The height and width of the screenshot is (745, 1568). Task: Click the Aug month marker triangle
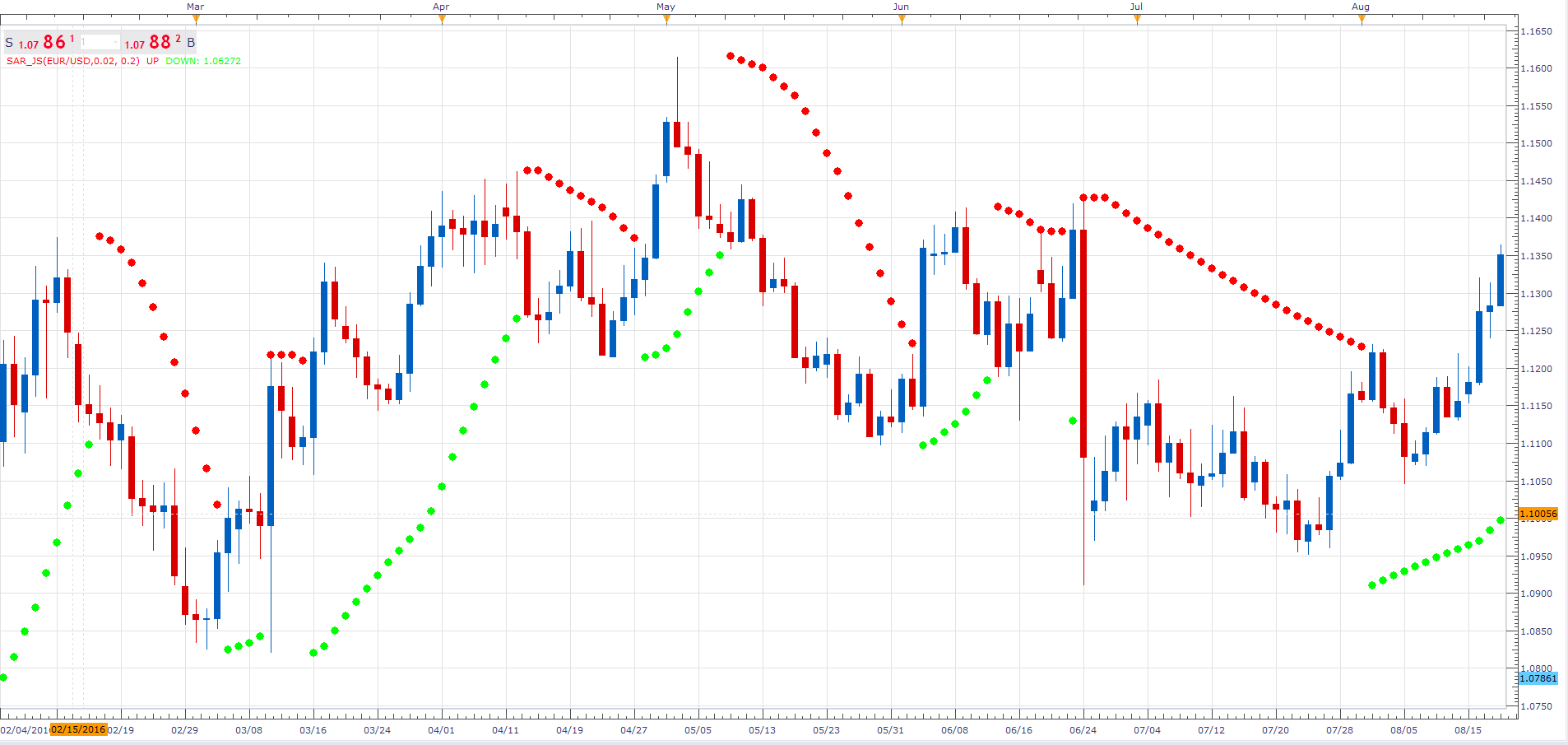tap(1362, 19)
